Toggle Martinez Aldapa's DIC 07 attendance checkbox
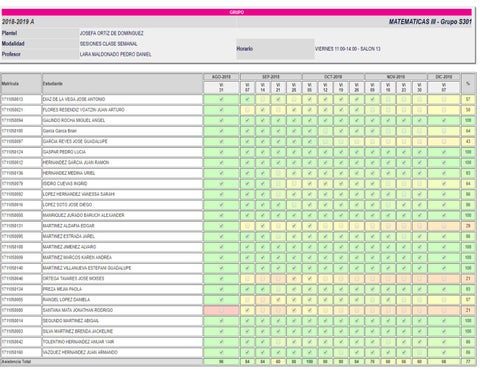This screenshot has width=480, height=371. point(444,226)
